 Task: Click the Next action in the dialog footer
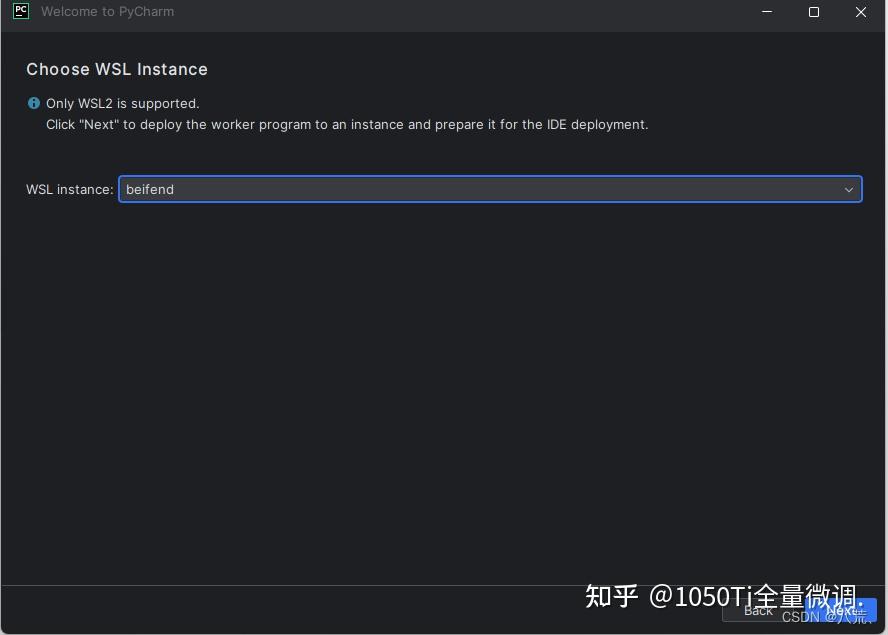click(x=840, y=610)
